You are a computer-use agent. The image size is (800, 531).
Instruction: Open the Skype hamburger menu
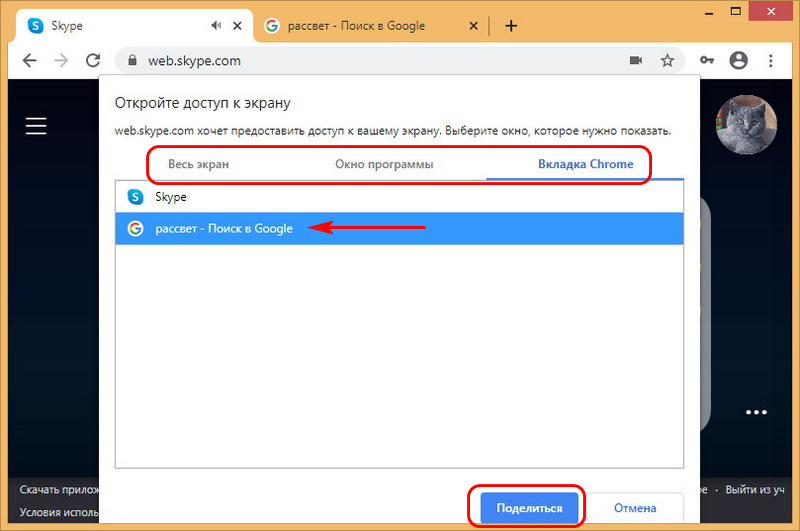point(36,126)
